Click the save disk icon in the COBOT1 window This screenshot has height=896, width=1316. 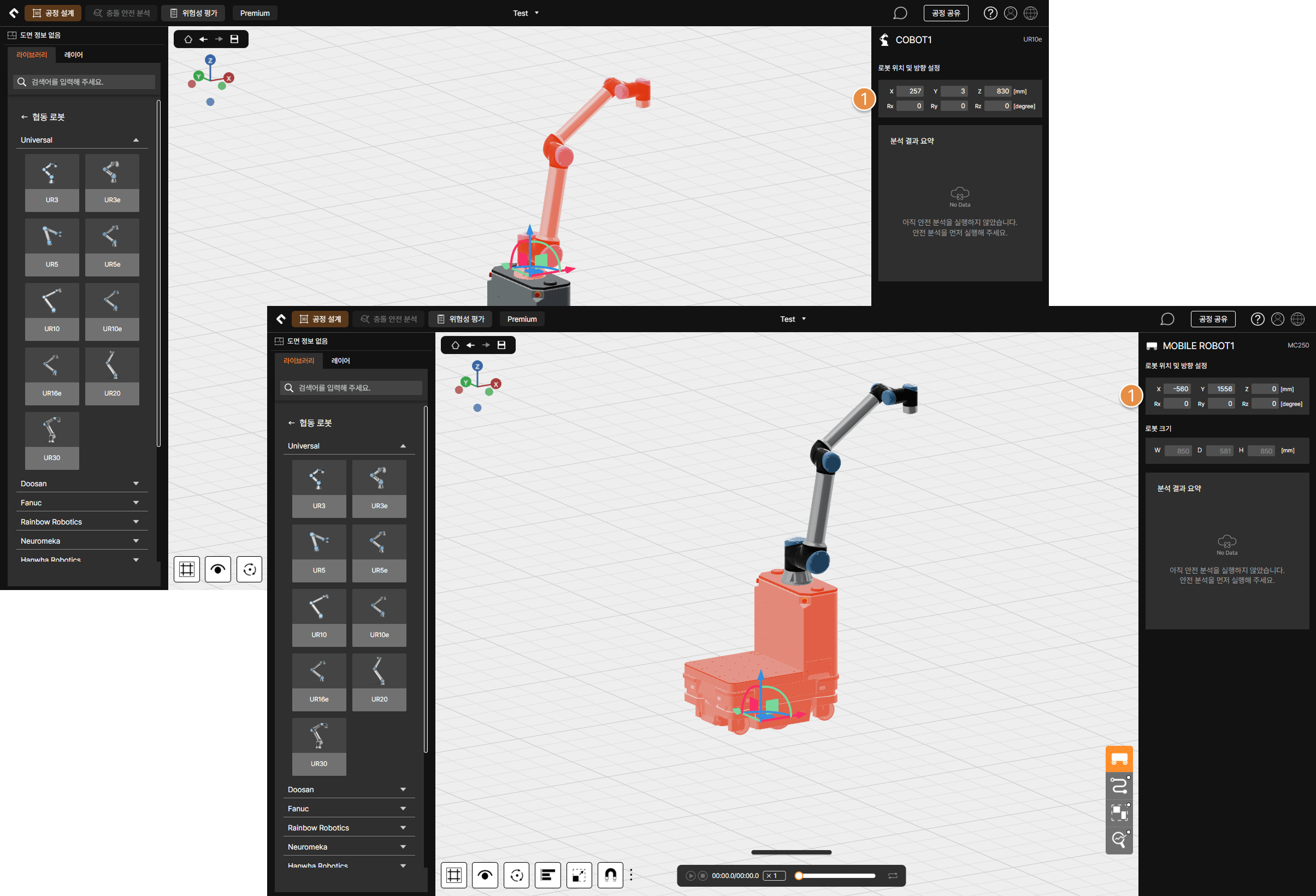tap(234, 39)
